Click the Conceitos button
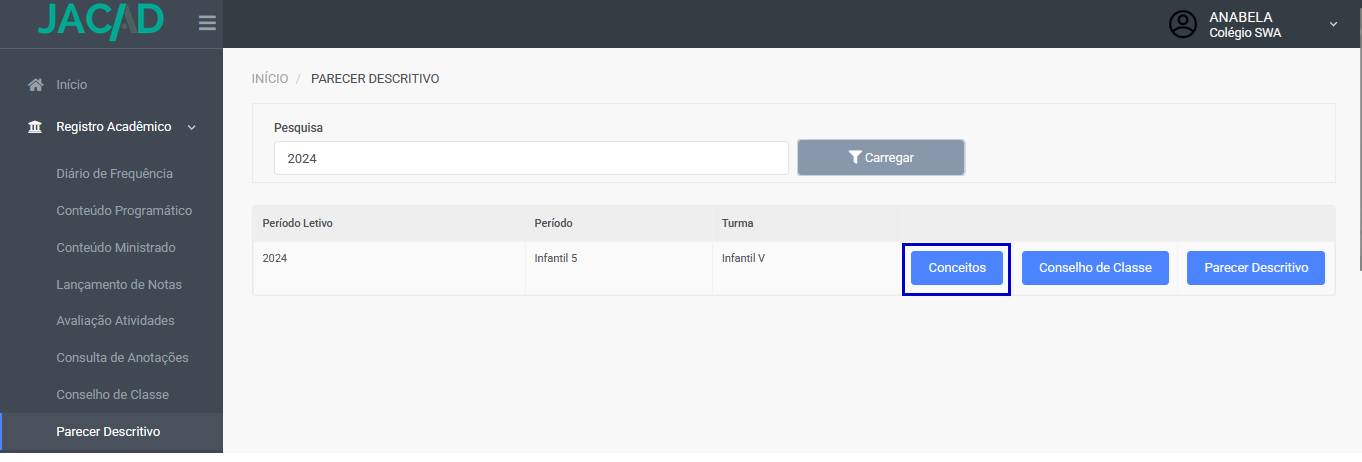 pos(957,268)
